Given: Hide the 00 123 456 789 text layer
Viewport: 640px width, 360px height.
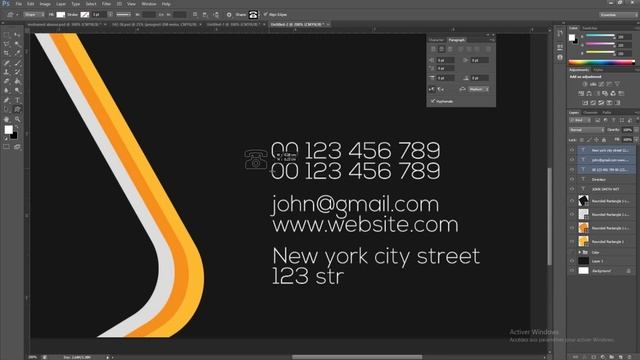Looking at the screenshot, I should pos(572,169).
